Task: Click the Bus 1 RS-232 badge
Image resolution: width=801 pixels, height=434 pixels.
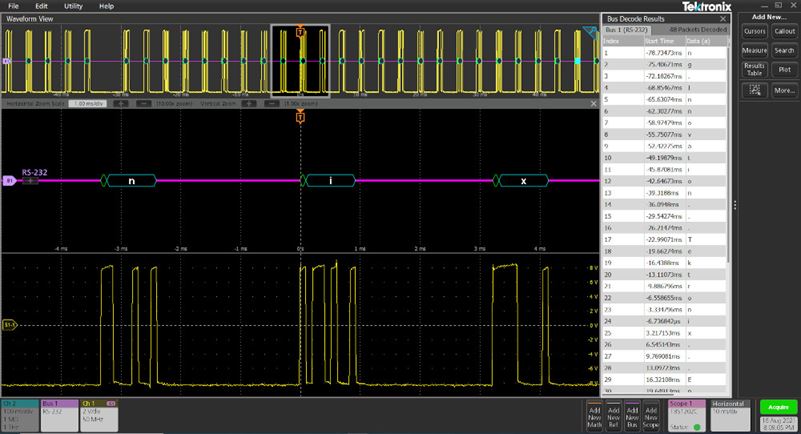Action: click(58, 411)
